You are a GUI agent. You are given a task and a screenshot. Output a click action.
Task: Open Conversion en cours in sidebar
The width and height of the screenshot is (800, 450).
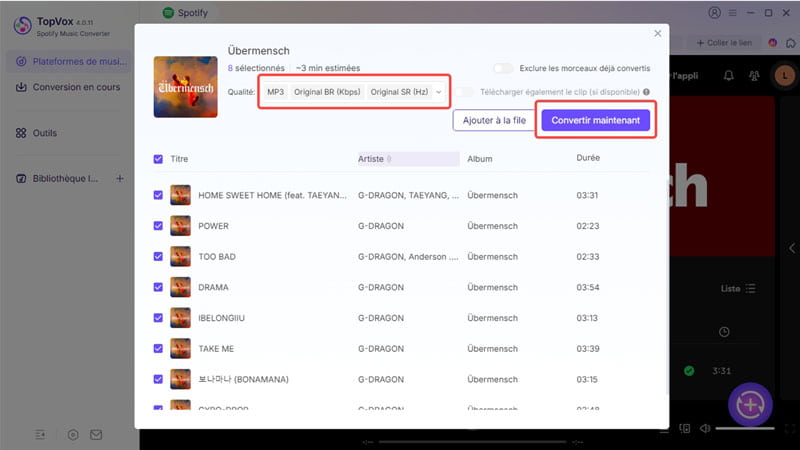68,87
